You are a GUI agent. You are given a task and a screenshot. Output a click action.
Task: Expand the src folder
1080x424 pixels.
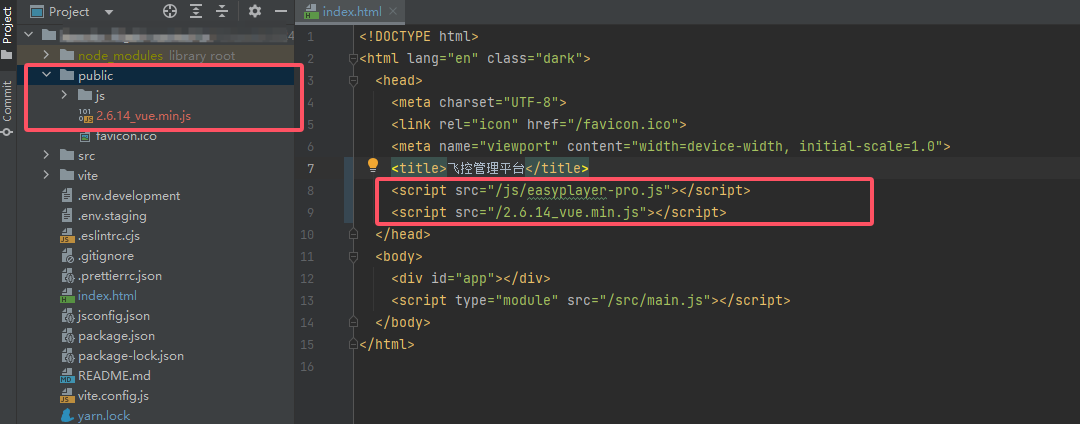[45, 156]
